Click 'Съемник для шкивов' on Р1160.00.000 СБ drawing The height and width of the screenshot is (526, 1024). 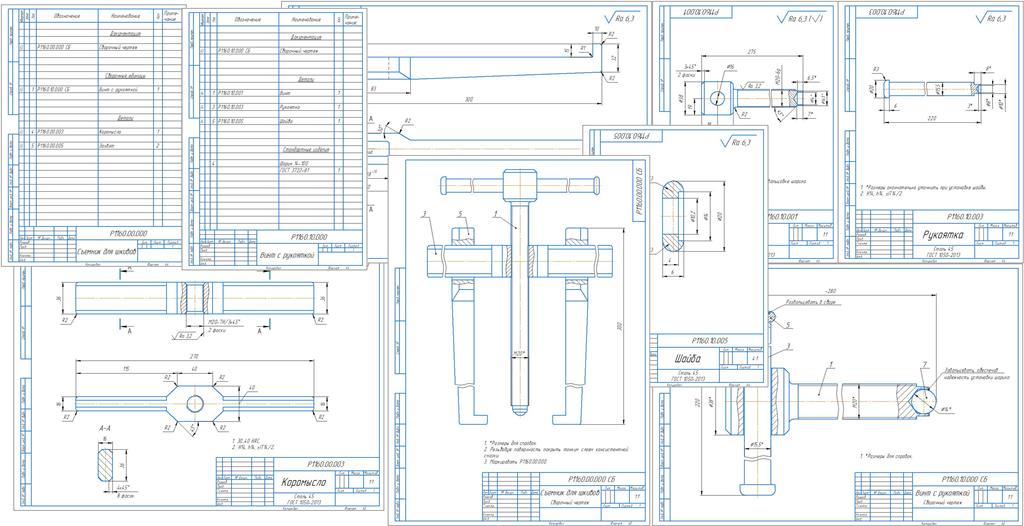tap(571, 492)
